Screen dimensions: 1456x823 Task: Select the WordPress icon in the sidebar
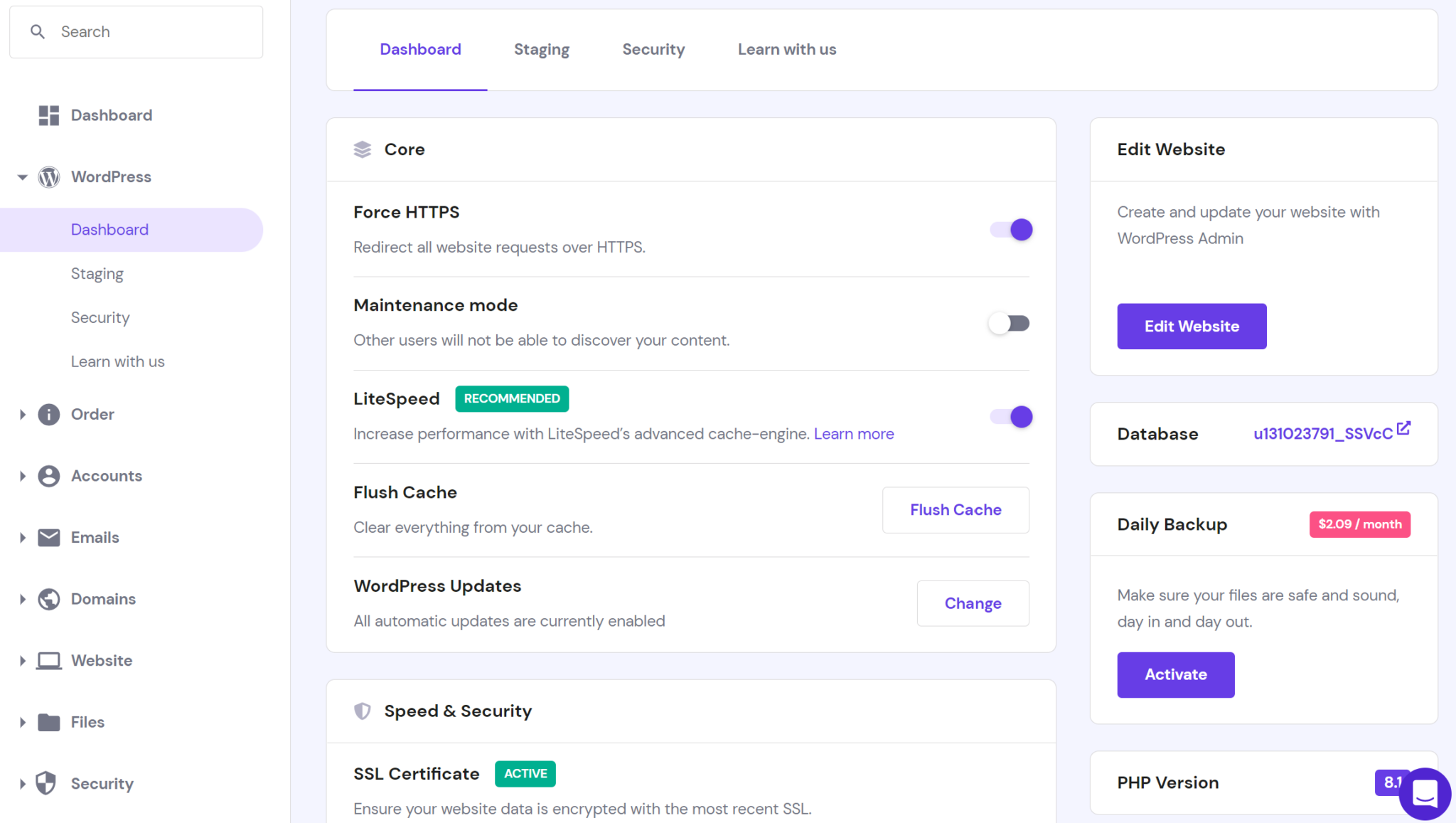click(x=48, y=177)
